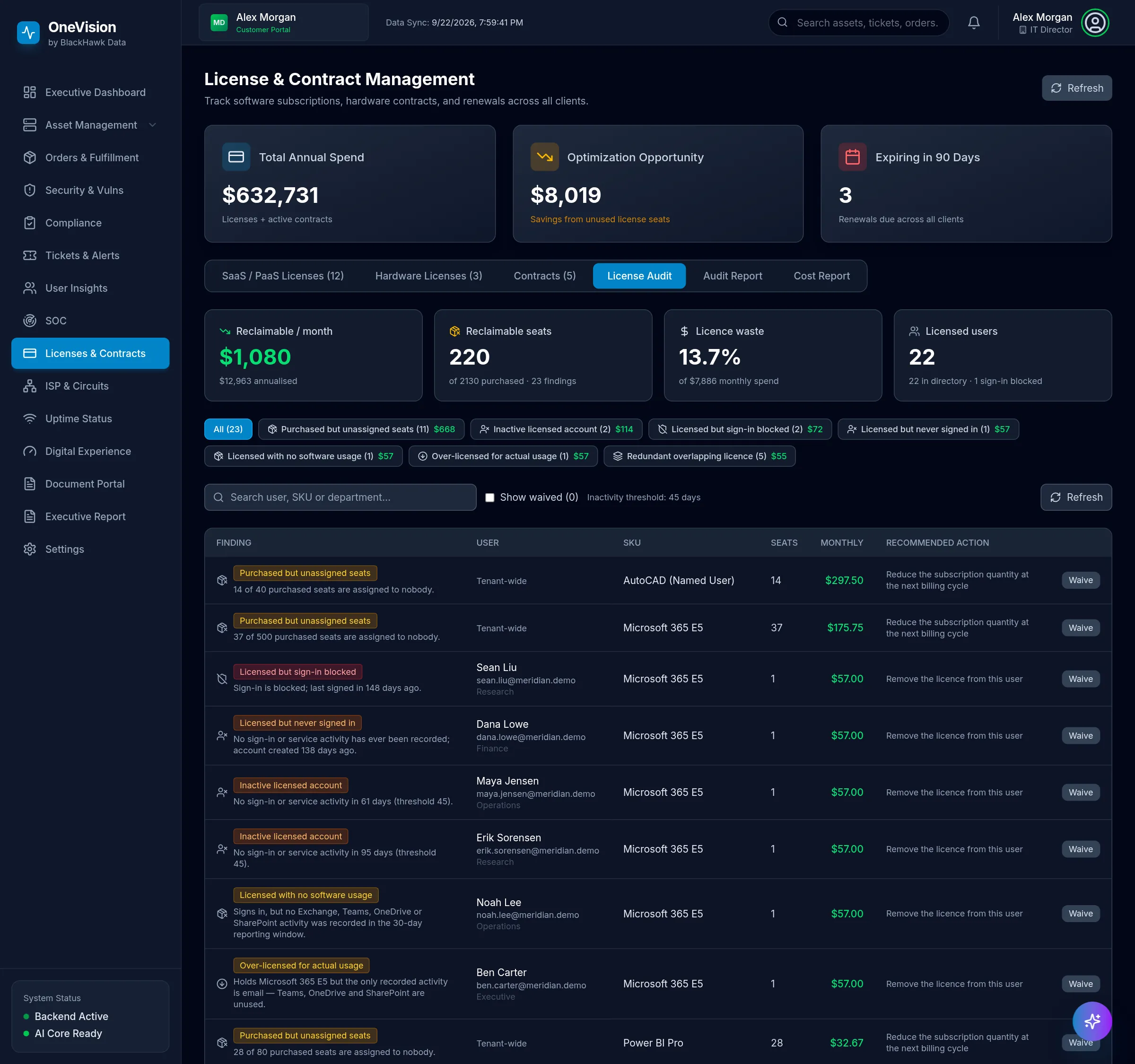Click the Expiring in 90 Days calendar icon

pyautogui.click(x=852, y=157)
